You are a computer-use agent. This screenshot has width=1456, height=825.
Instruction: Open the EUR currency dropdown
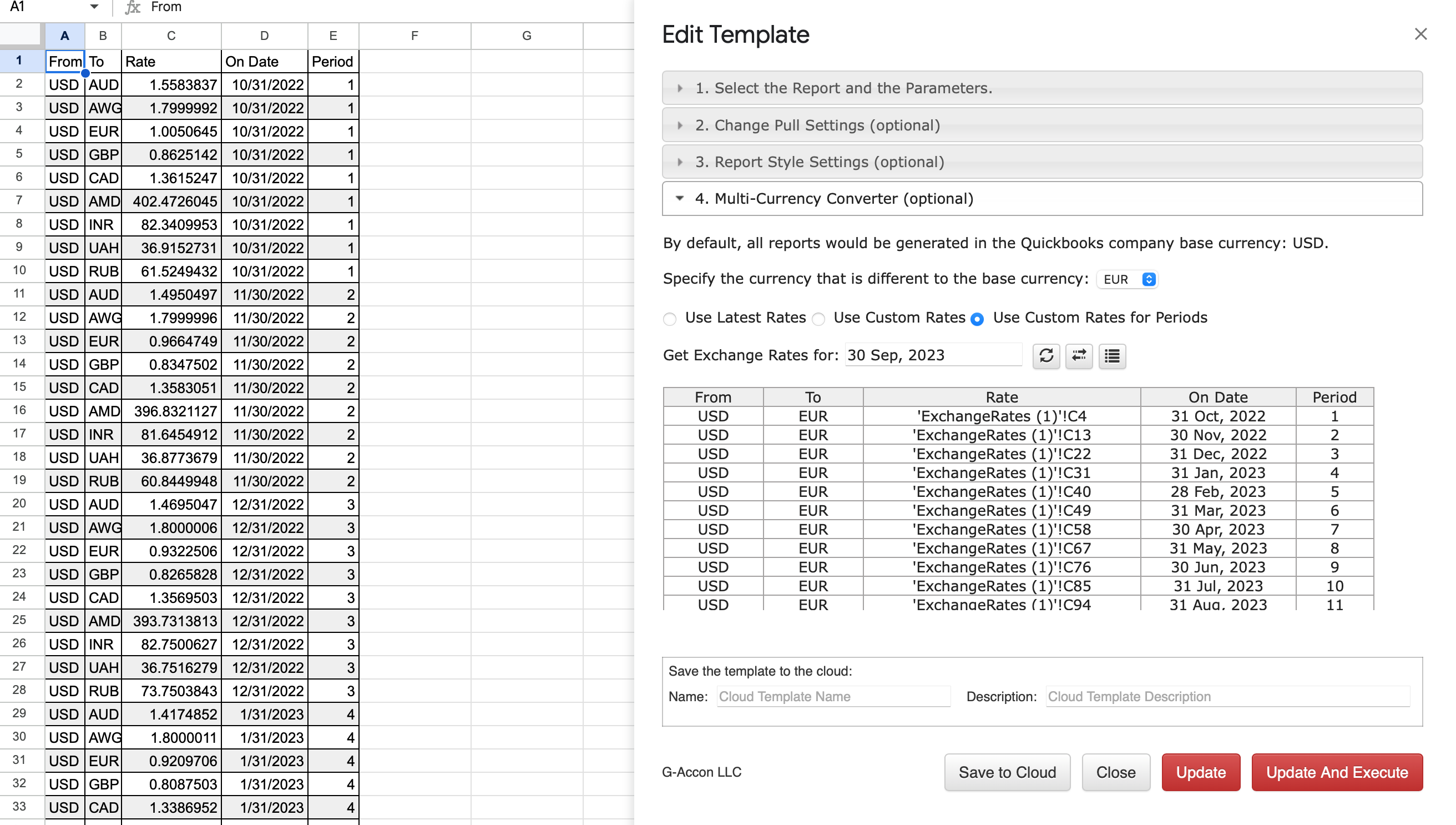tap(1128, 279)
